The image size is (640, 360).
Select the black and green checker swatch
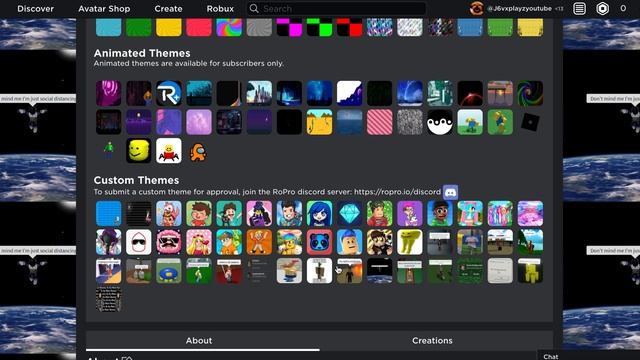pyautogui.click(x=320, y=27)
